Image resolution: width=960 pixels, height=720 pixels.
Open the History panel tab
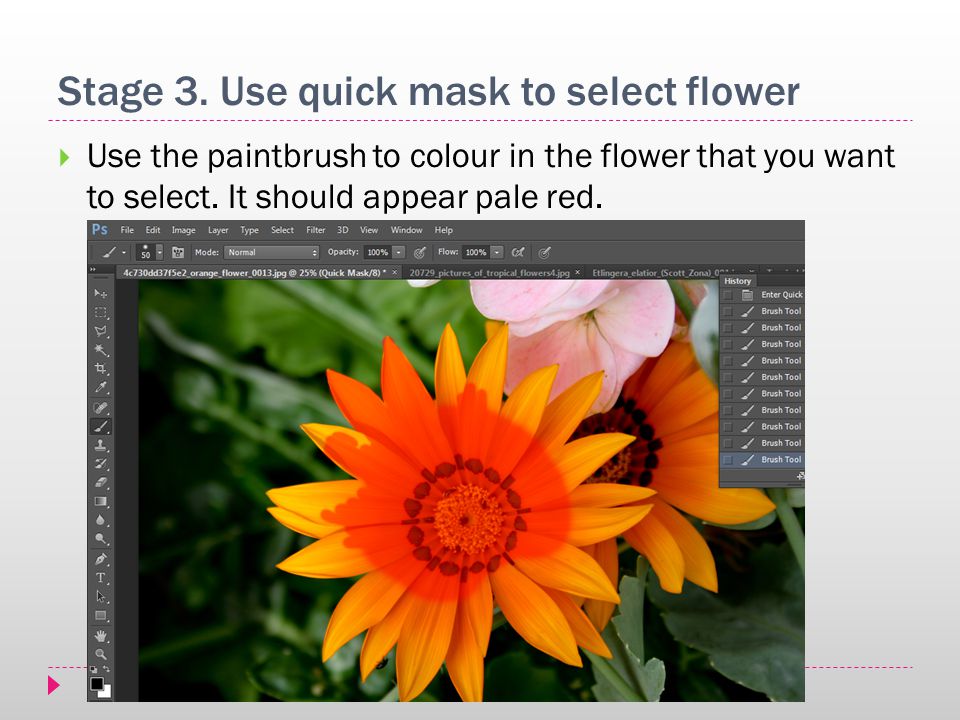[737, 281]
